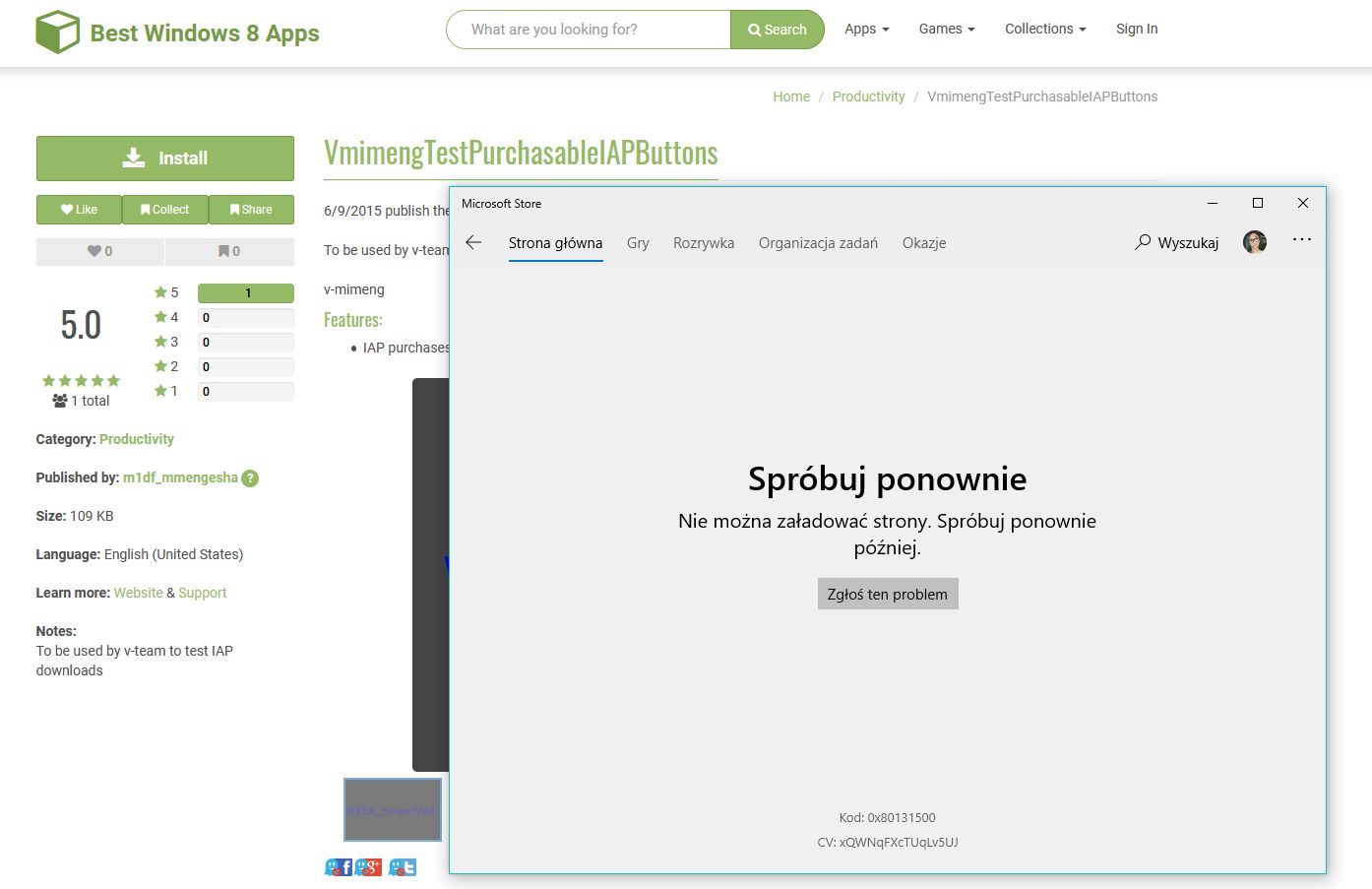The width and height of the screenshot is (1372, 889).
Task: Open the Website link under Learn more
Action: 138,593
